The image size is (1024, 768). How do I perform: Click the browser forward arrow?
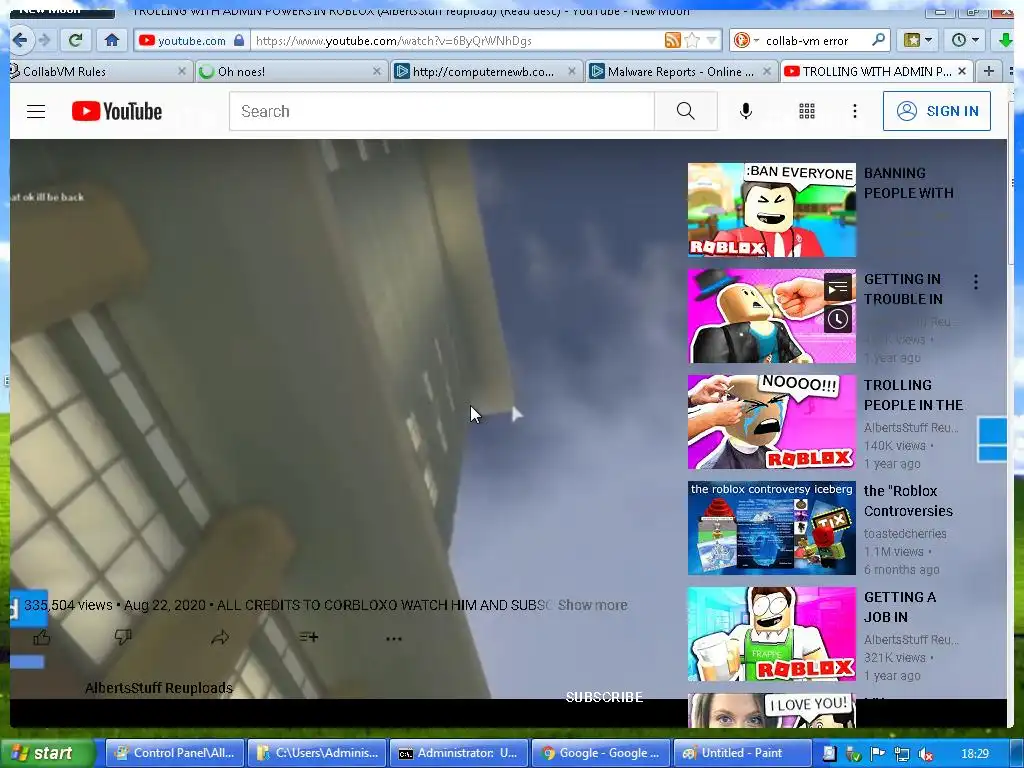pos(44,40)
